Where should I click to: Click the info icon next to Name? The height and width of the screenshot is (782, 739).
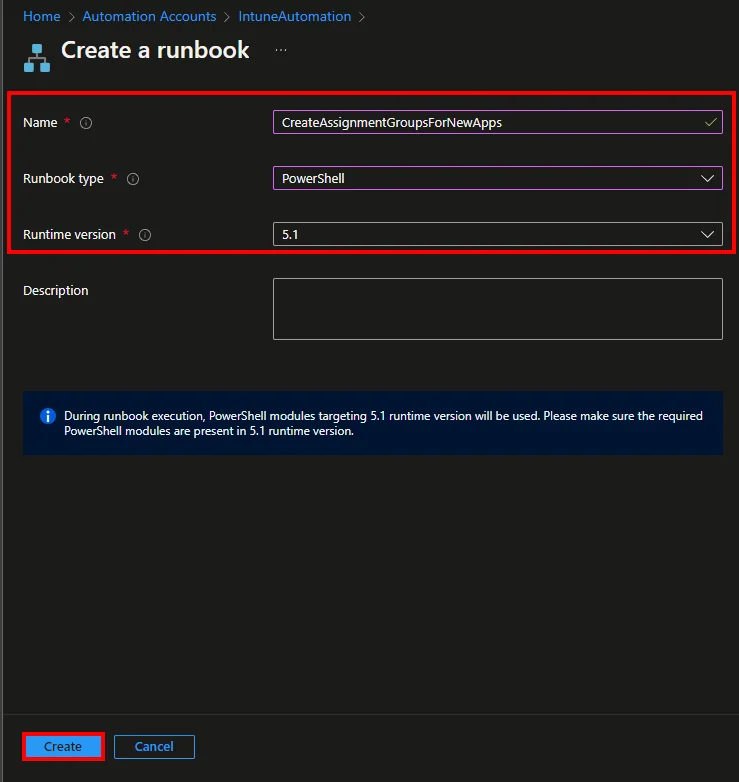(86, 123)
